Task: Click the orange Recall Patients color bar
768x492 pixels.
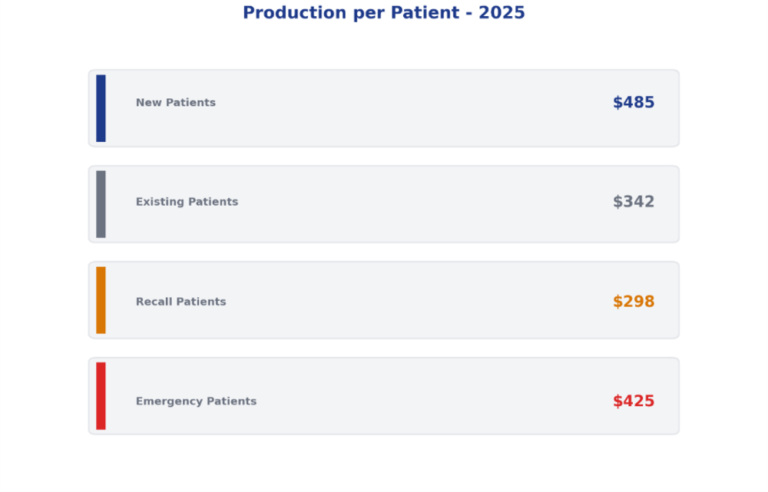Action: click(x=101, y=300)
